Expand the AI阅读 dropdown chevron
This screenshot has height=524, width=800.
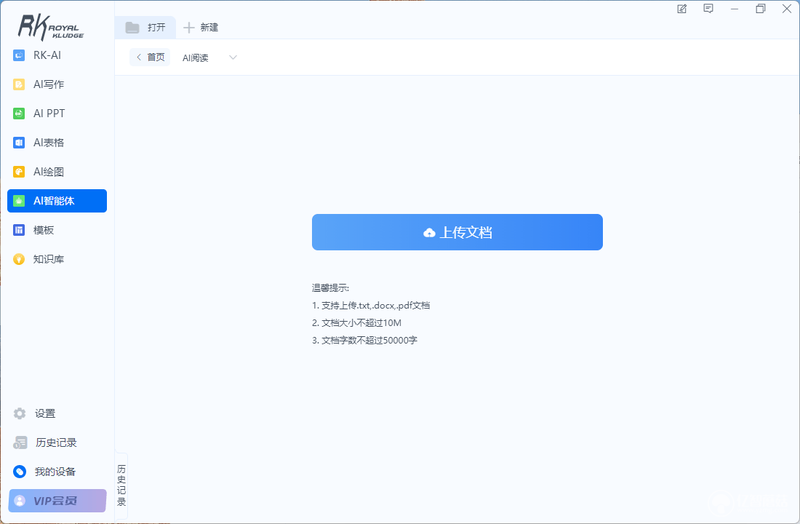[x=233, y=57]
